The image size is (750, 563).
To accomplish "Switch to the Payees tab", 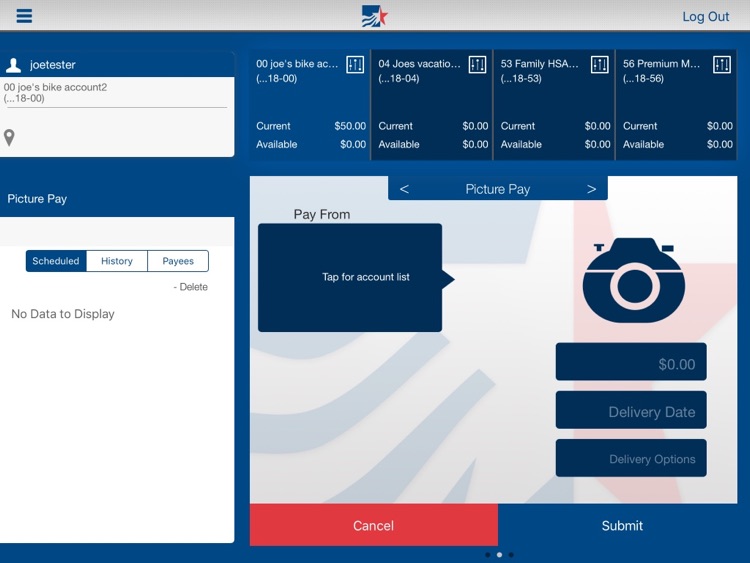I will pyautogui.click(x=178, y=261).
